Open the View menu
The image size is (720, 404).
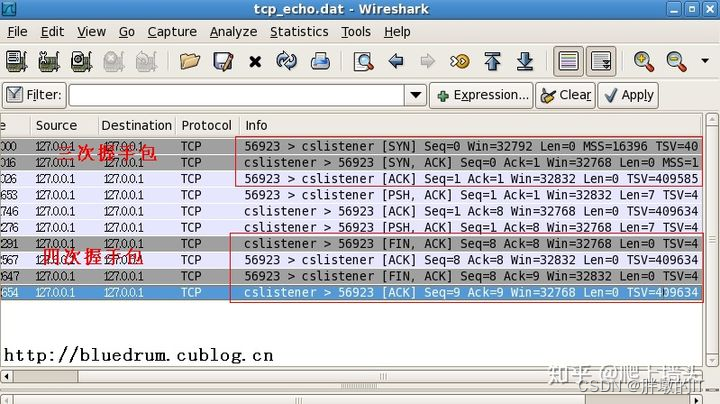91,32
